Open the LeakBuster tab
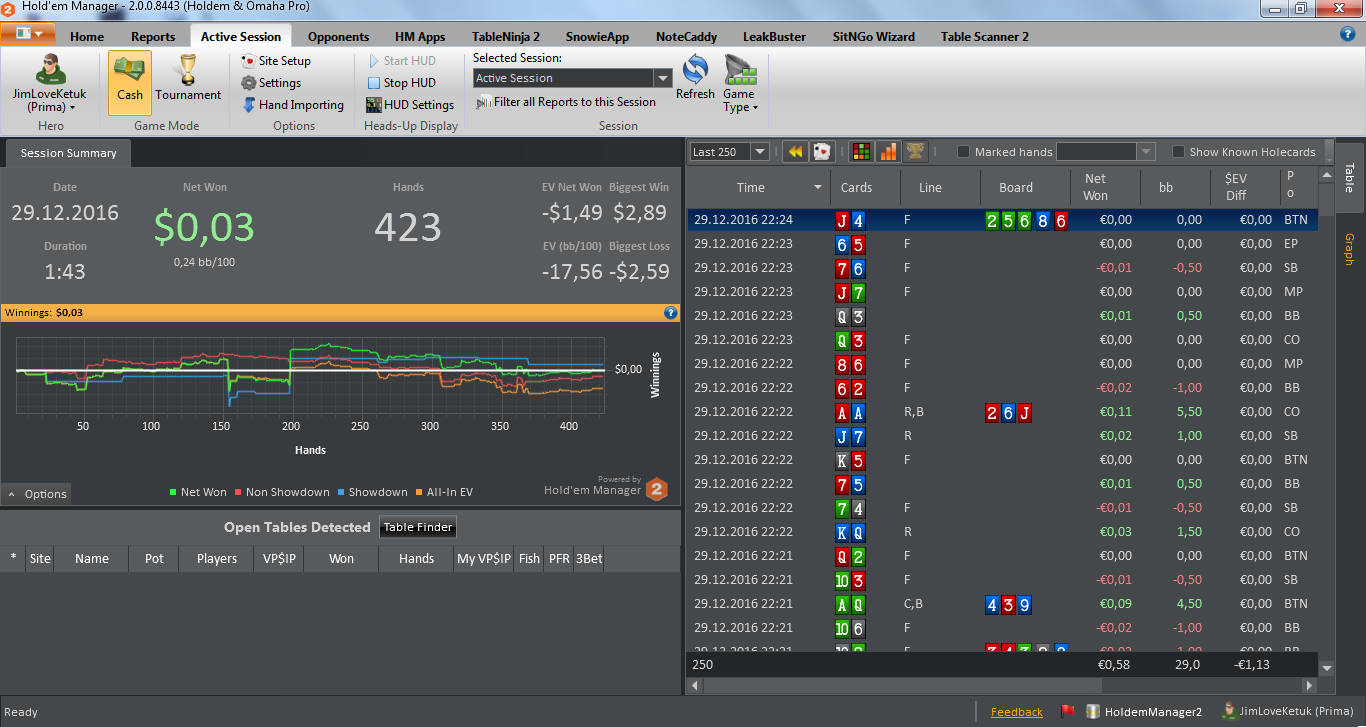The height and width of the screenshot is (727, 1366). click(774, 36)
